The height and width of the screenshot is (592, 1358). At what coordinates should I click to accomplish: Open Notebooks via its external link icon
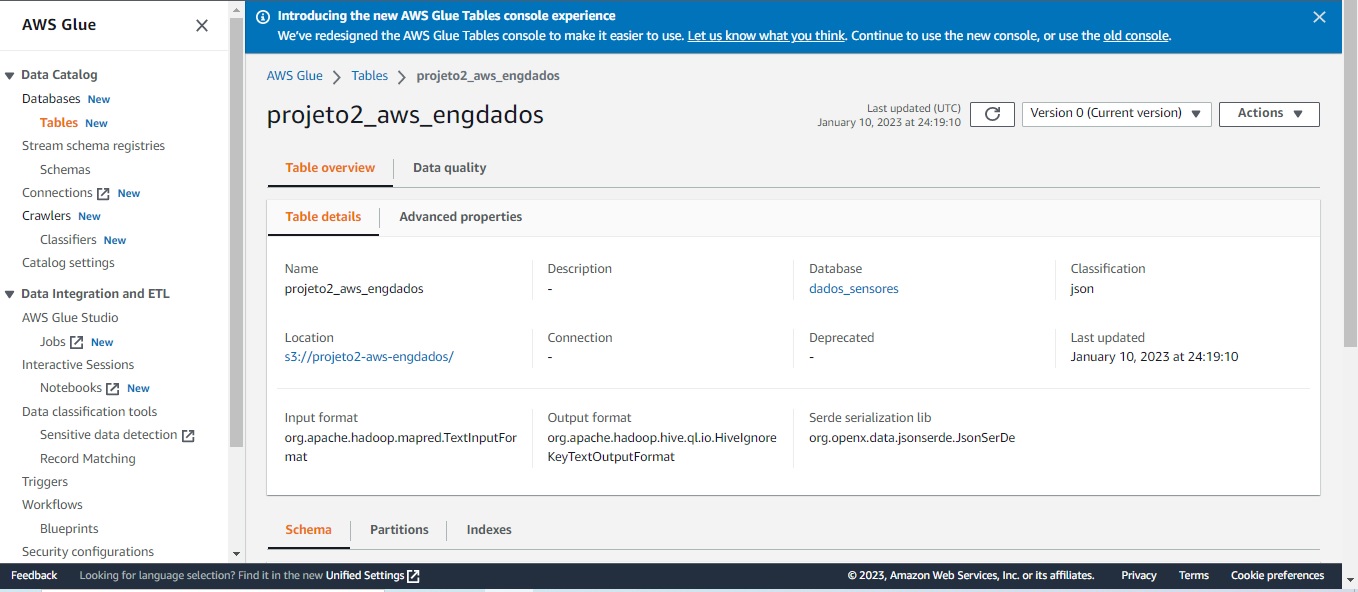tap(112, 387)
